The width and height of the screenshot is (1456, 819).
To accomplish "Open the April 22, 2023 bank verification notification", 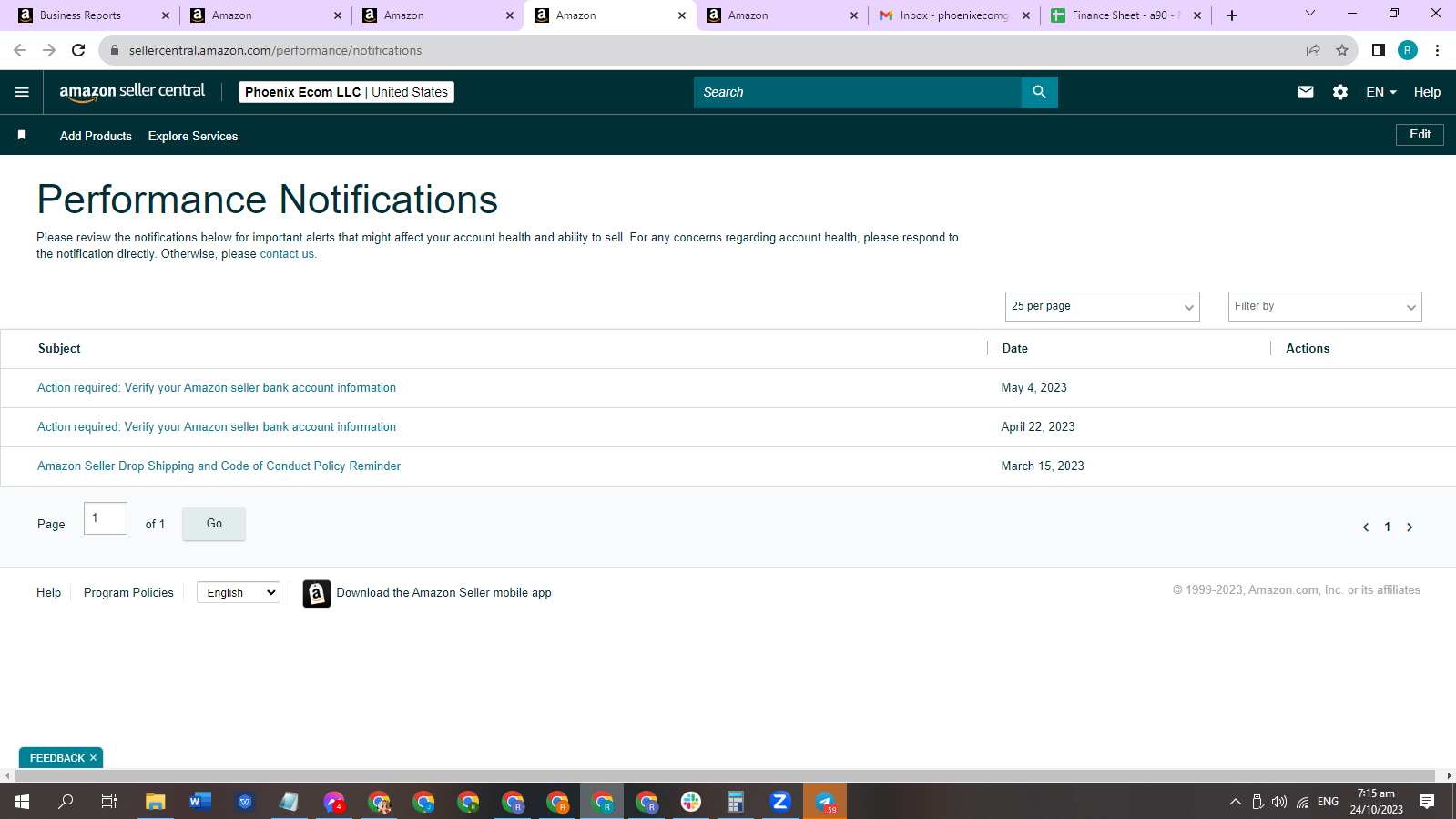I will click(217, 427).
